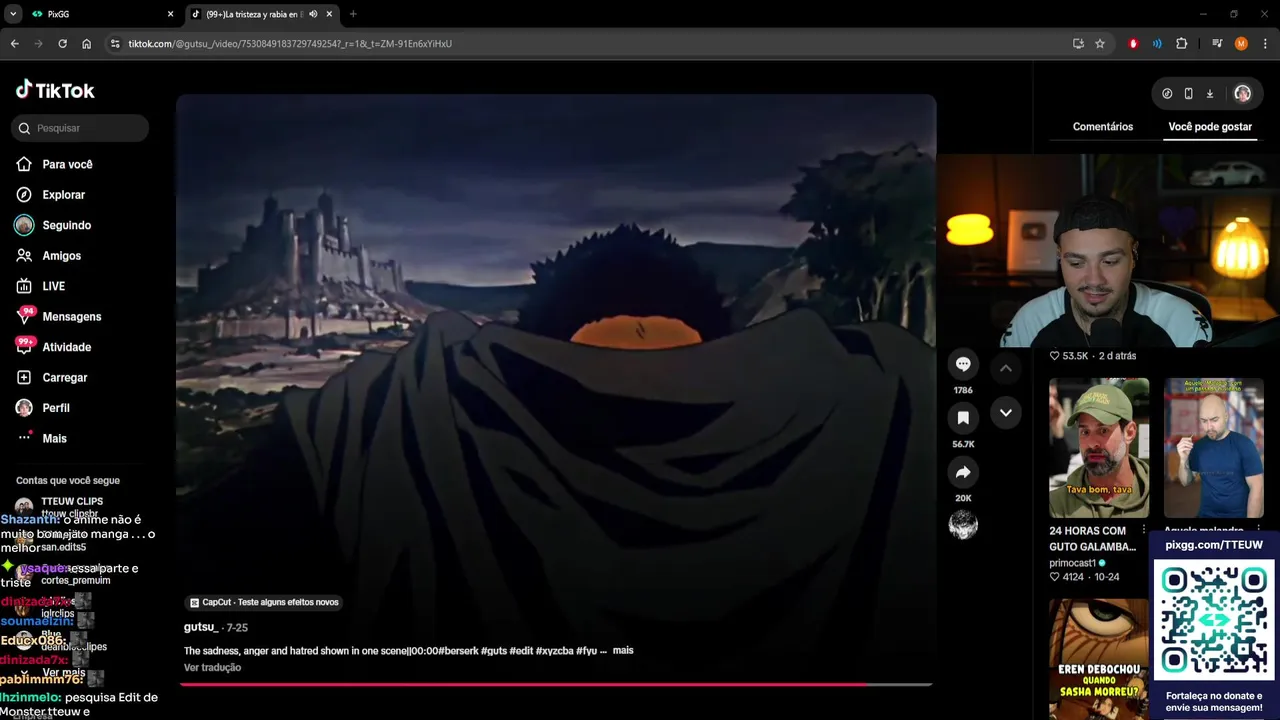
Task: Open the Extensions puzzle icon
Action: click(x=1182, y=44)
